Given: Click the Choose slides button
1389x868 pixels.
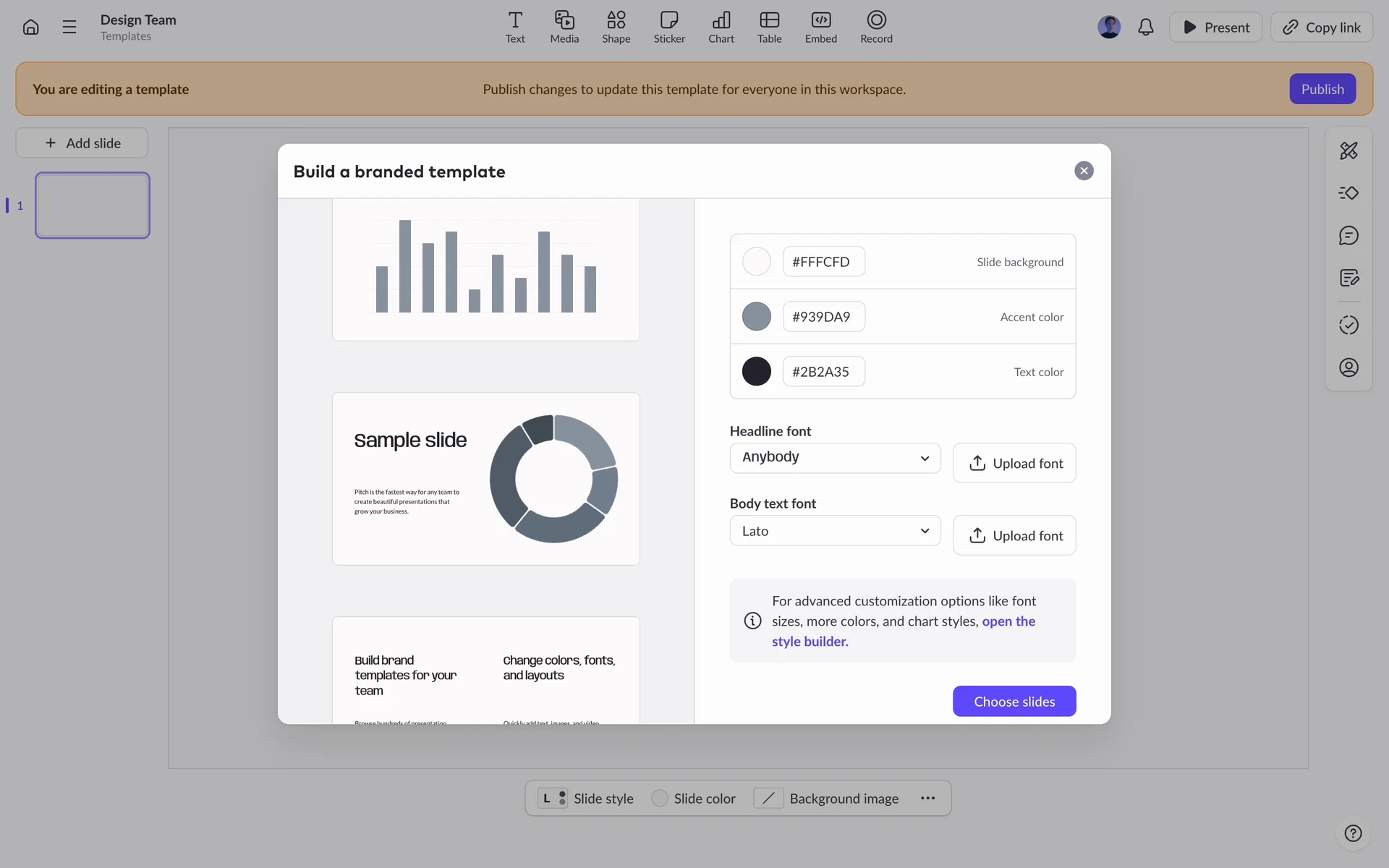Looking at the screenshot, I should [x=1014, y=702].
